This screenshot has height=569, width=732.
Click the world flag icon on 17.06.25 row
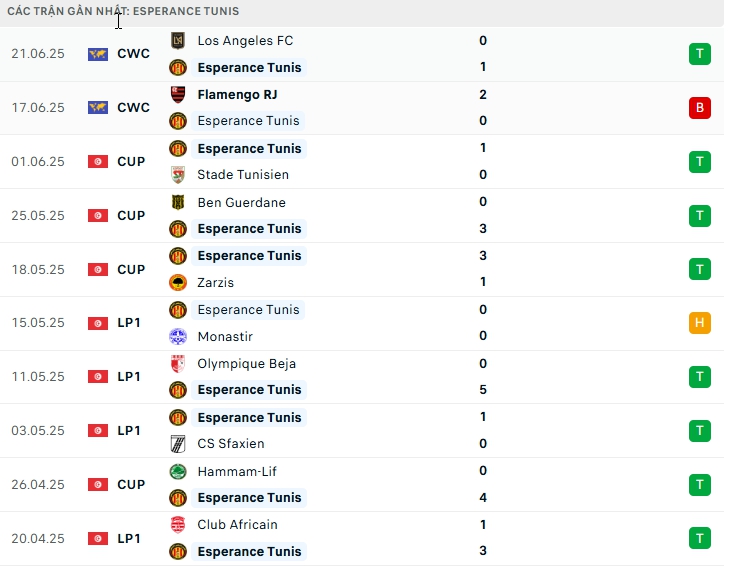(x=98, y=108)
